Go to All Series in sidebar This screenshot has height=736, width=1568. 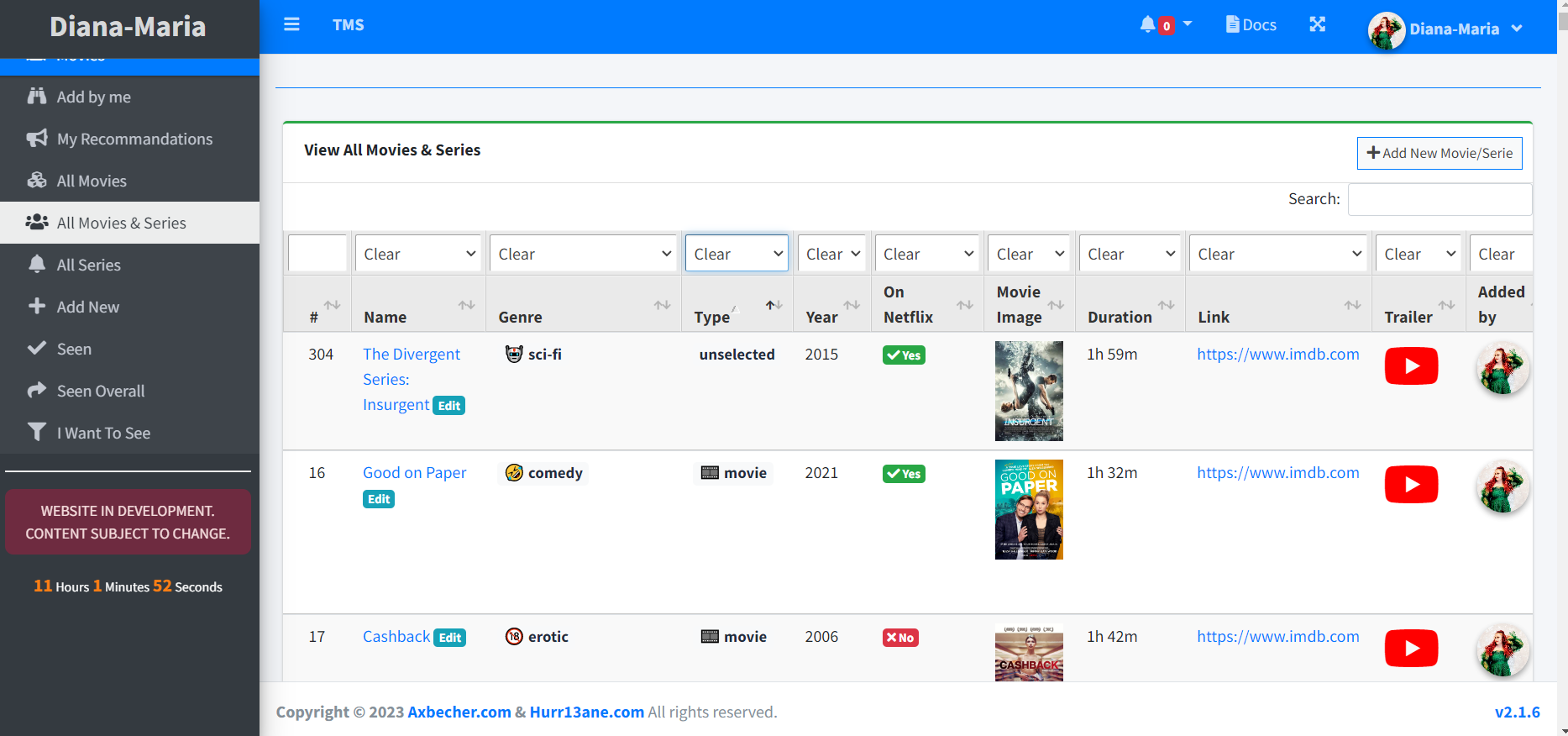pyautogui.click(x=88, y=265)
